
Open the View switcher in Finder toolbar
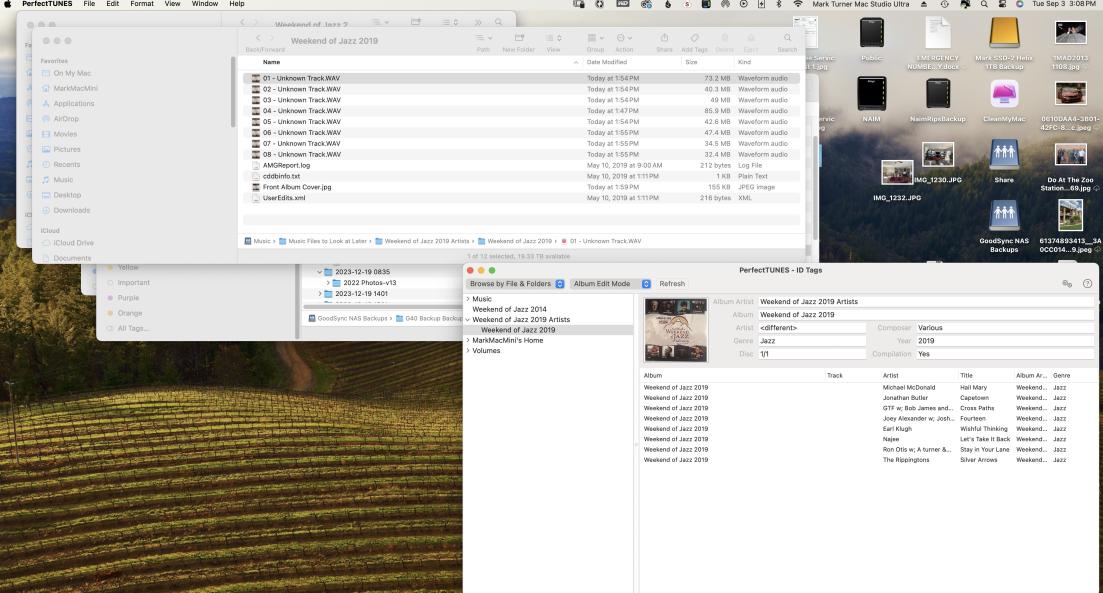pyautogui.click(x=554, y=38)
